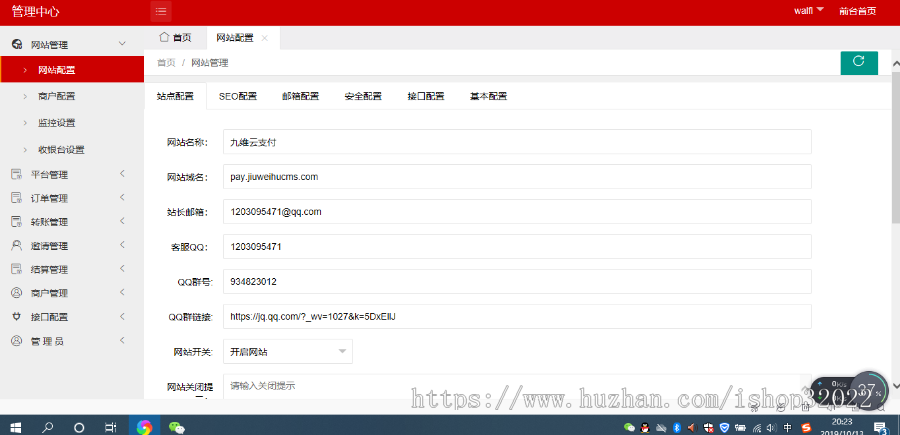Open WeChat from the taskbar

pos(177,427)
